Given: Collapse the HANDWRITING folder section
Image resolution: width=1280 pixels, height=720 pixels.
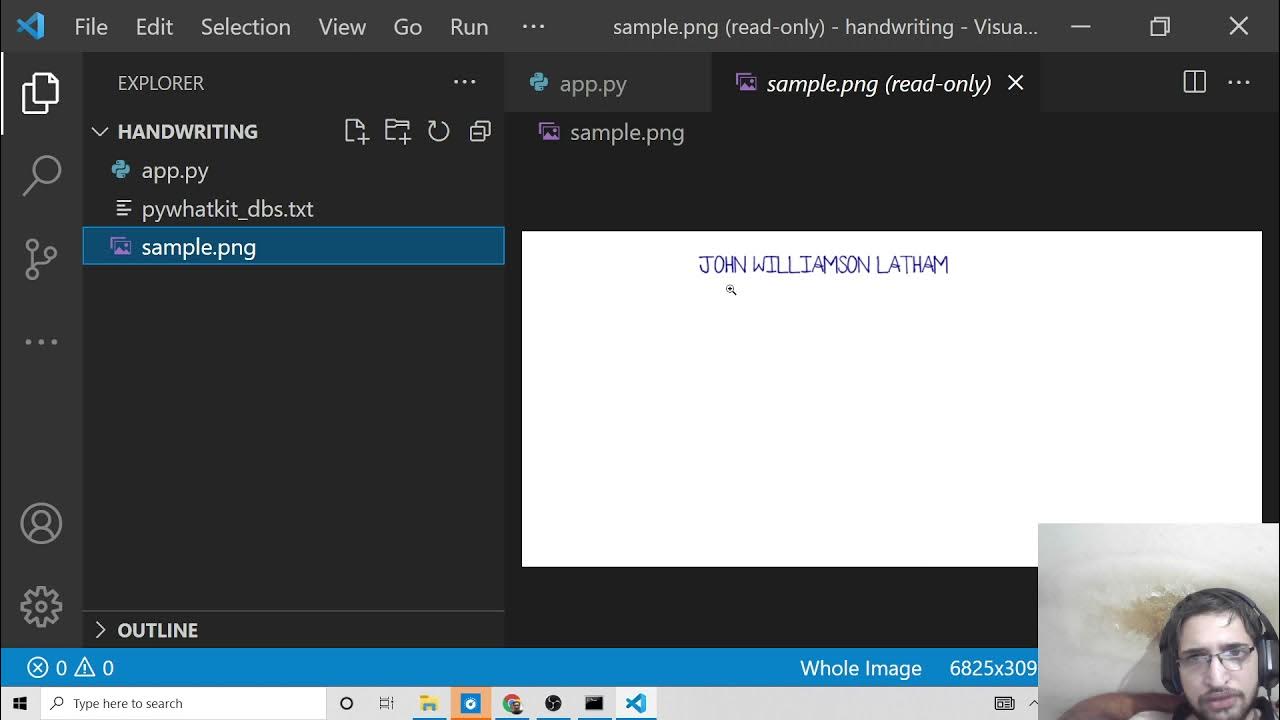Looking at the screenshot, I should (100, 131).
